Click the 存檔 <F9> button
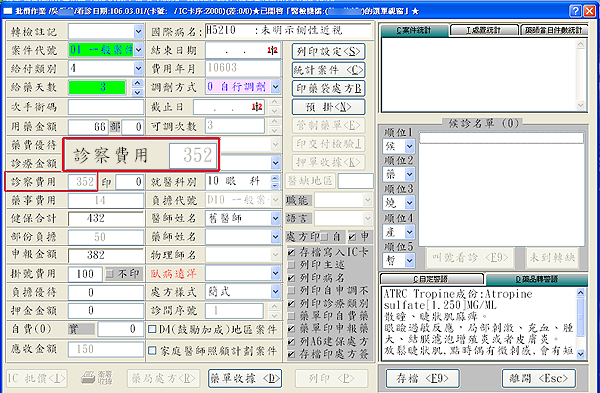Image resolution: width=600 pixels, height=393 pixels. point(422,378)
